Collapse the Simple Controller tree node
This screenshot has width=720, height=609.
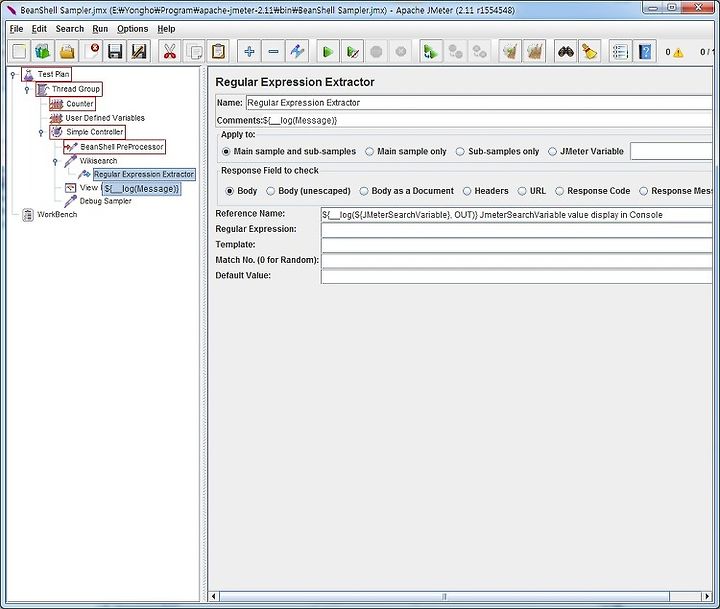[x=41, y=133]
